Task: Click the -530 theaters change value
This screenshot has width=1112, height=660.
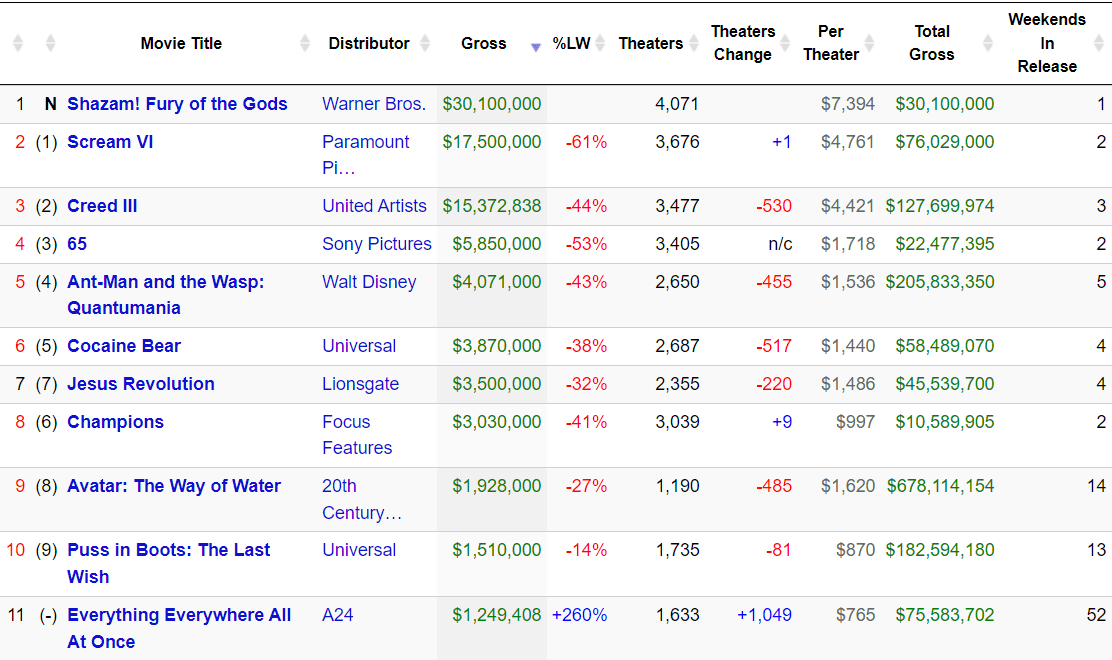Action: point(774,206)
